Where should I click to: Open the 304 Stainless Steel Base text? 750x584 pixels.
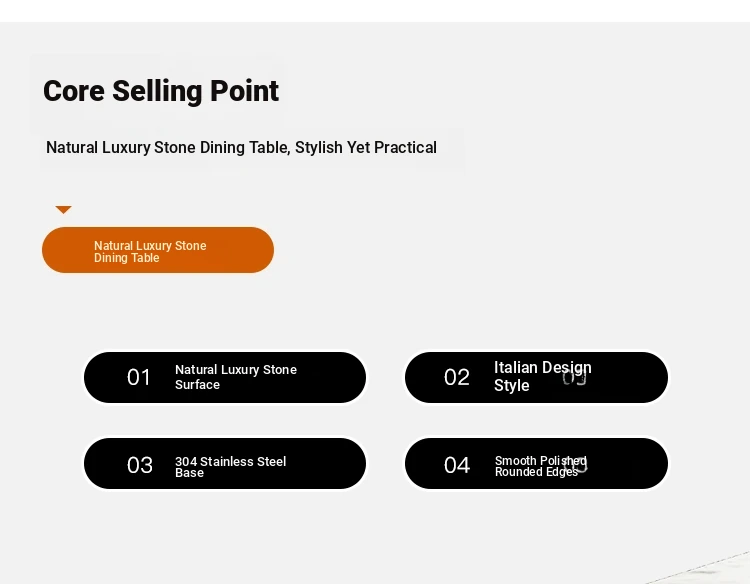coord(230,467)
